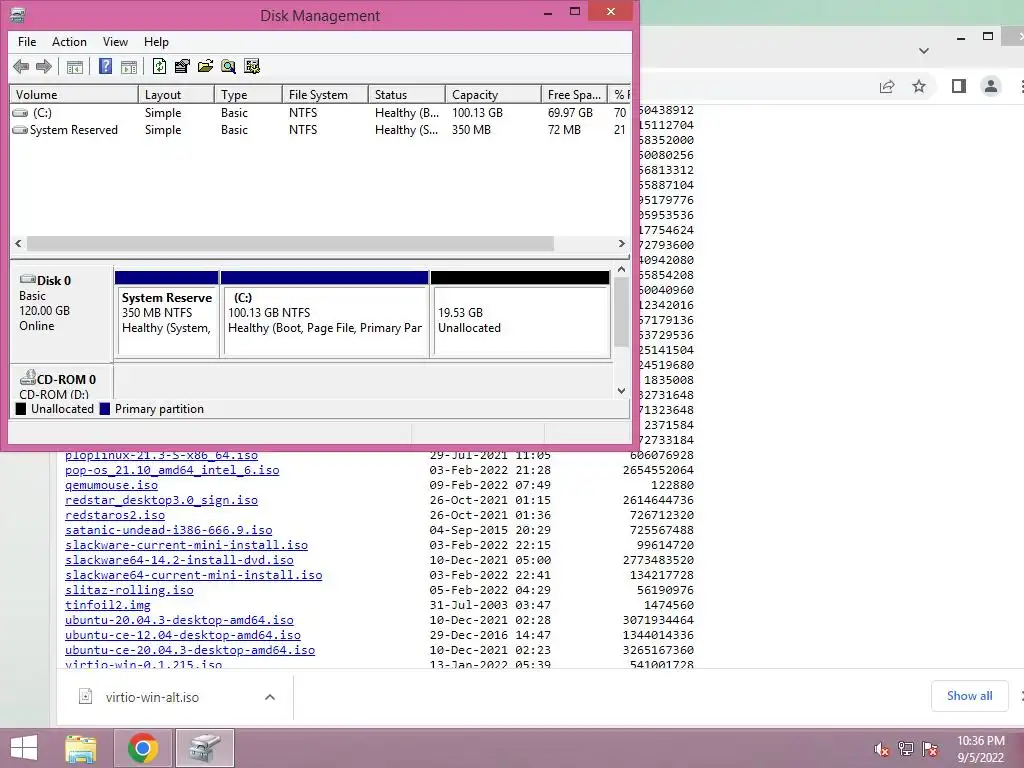This screenshot has width=1024, height=768.
Task: Toggle the Show/Hide Console Tree toolbar icon
Action: pyautogui.click(x=75, y=66)
